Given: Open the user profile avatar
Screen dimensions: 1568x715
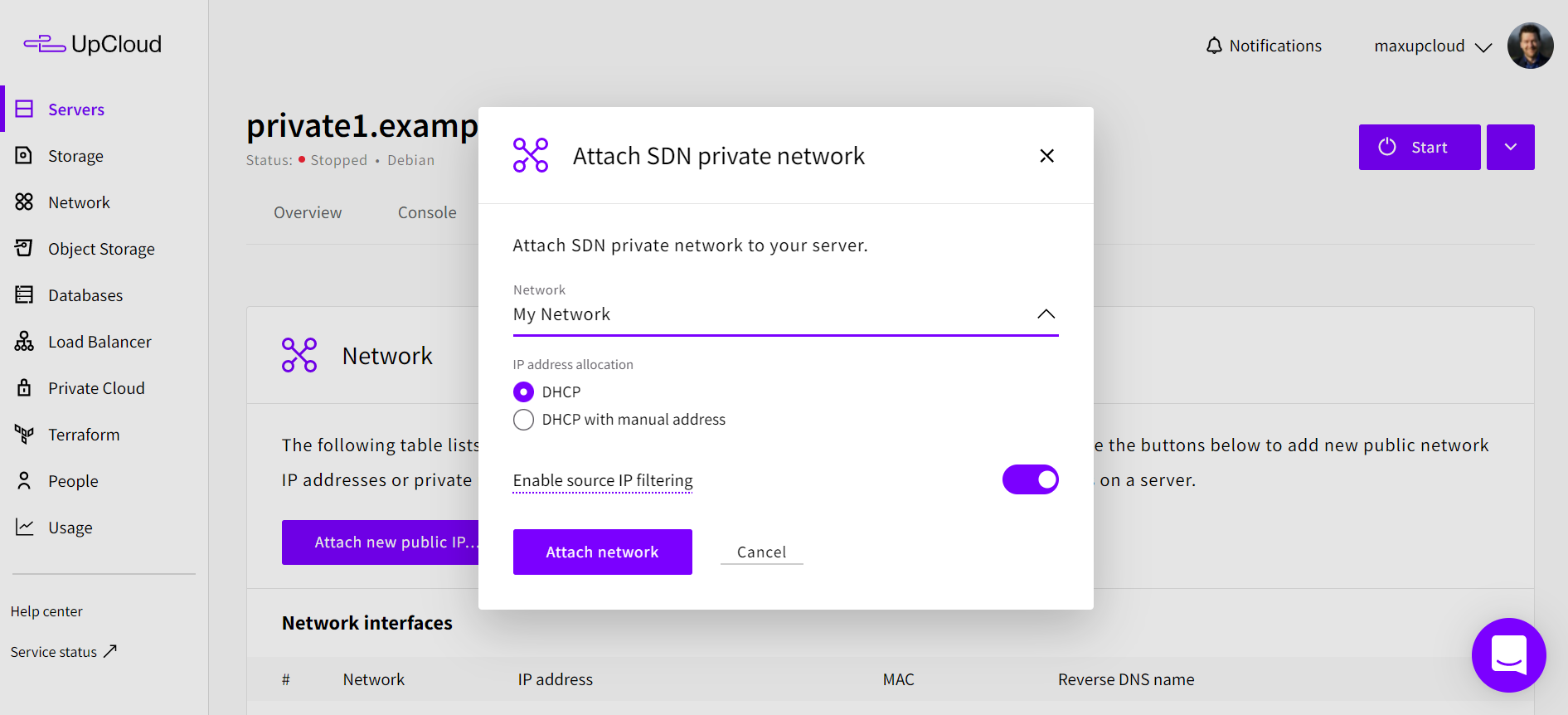Looking at the screenshot, I should coord(1530,46).
